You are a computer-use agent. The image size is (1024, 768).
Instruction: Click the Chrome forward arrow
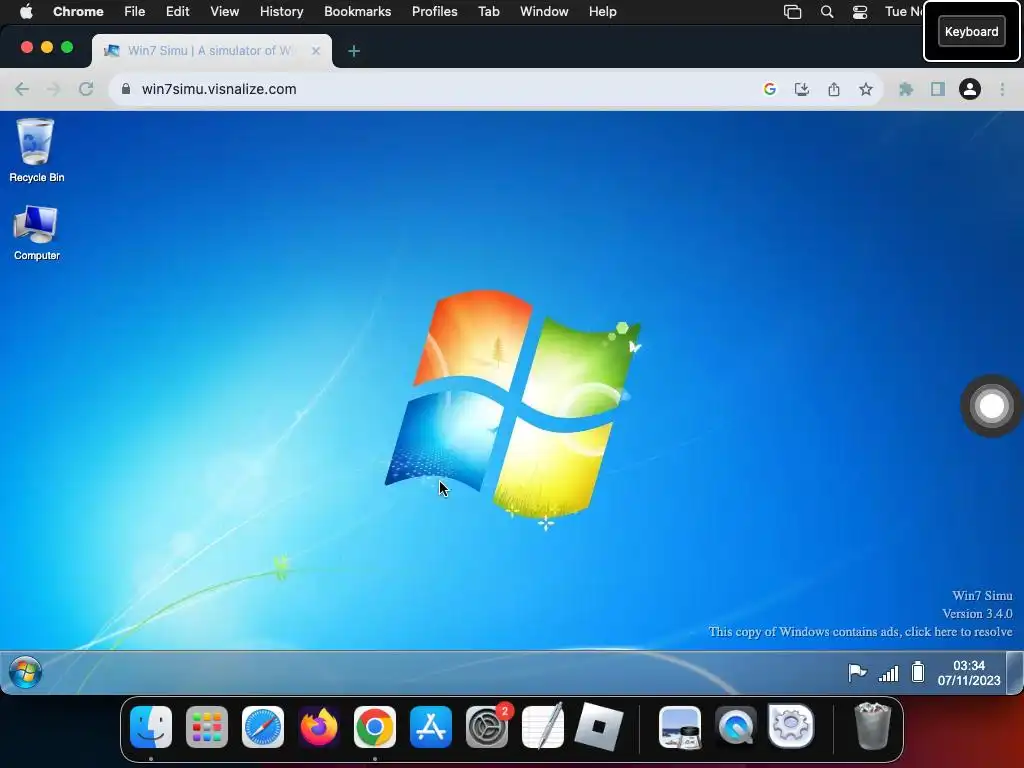point(54,89)
